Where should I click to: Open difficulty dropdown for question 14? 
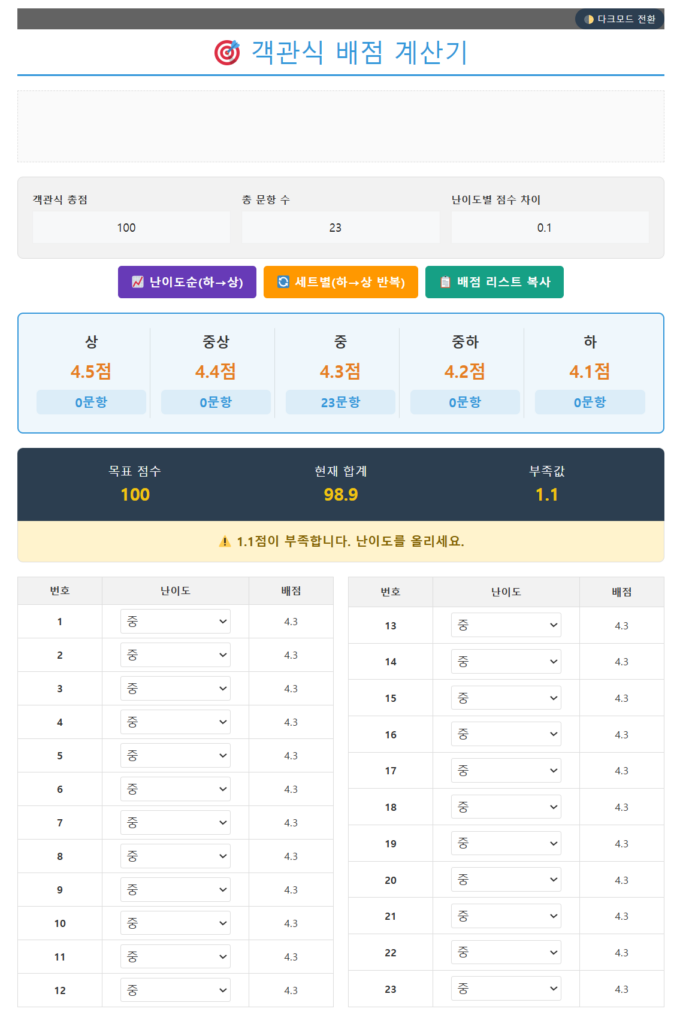pos(506,662)
